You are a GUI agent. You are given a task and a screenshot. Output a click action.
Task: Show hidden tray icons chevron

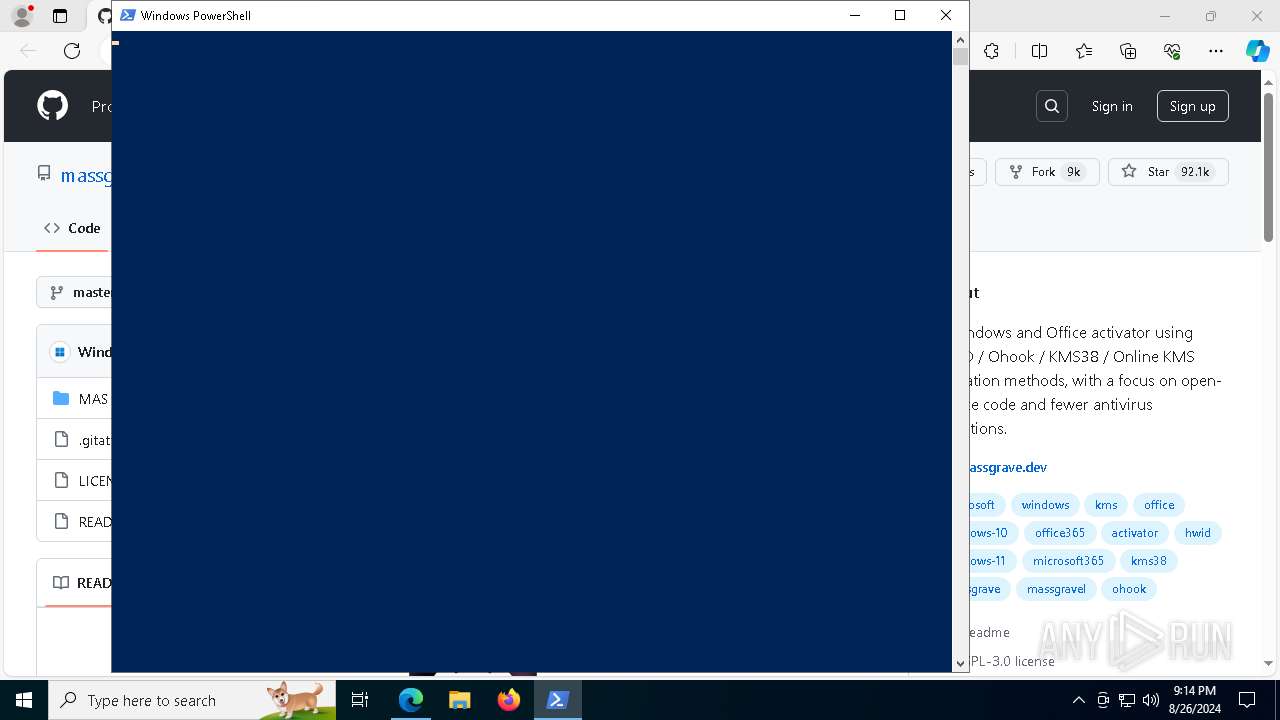click(1078, 700)
